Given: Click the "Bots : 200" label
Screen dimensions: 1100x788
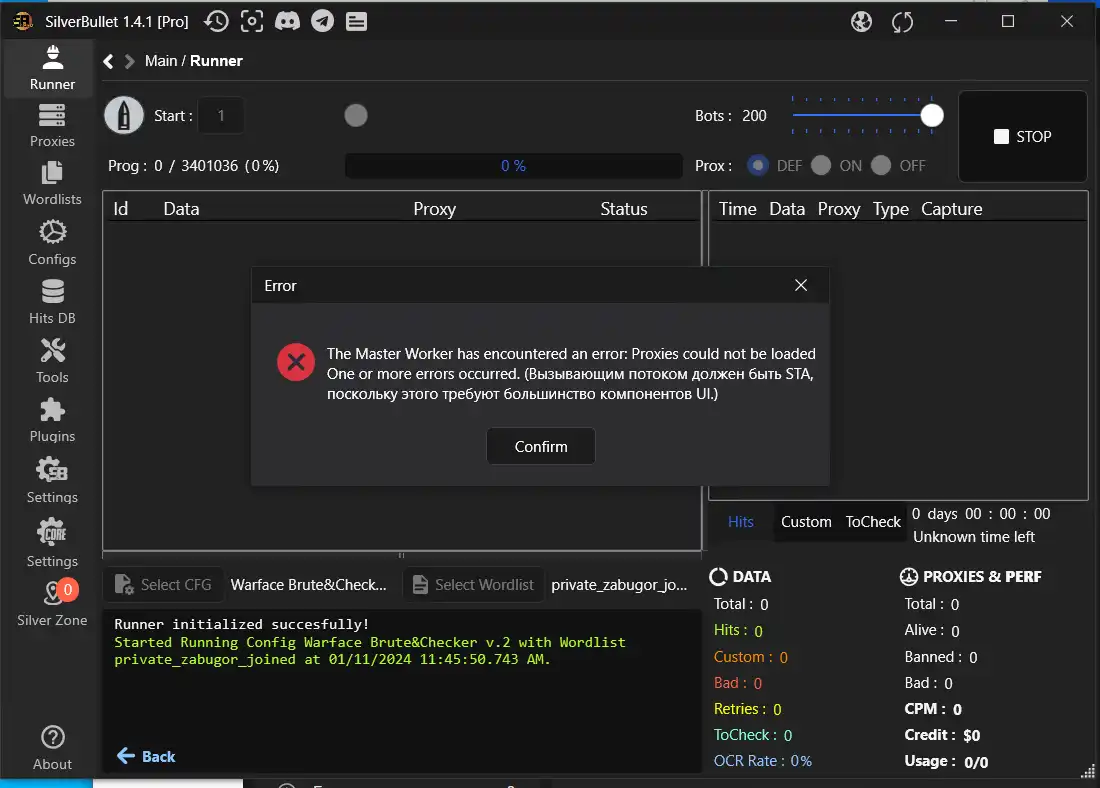Looking at the screenshot, I should (730, 116).
